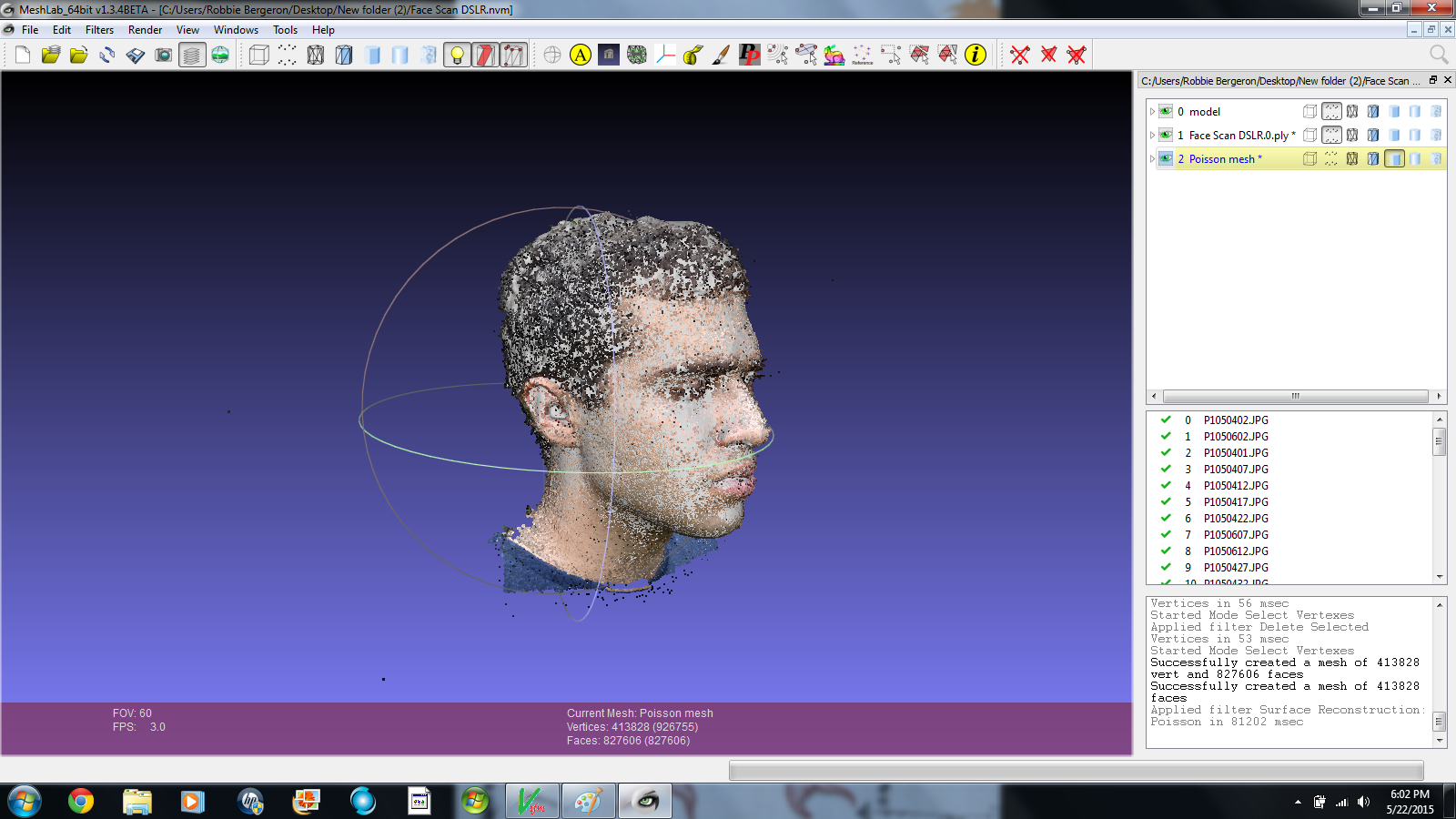Screen dimensions: 1456x819
Task: Select the measuring tape tool
Action: 693,56
